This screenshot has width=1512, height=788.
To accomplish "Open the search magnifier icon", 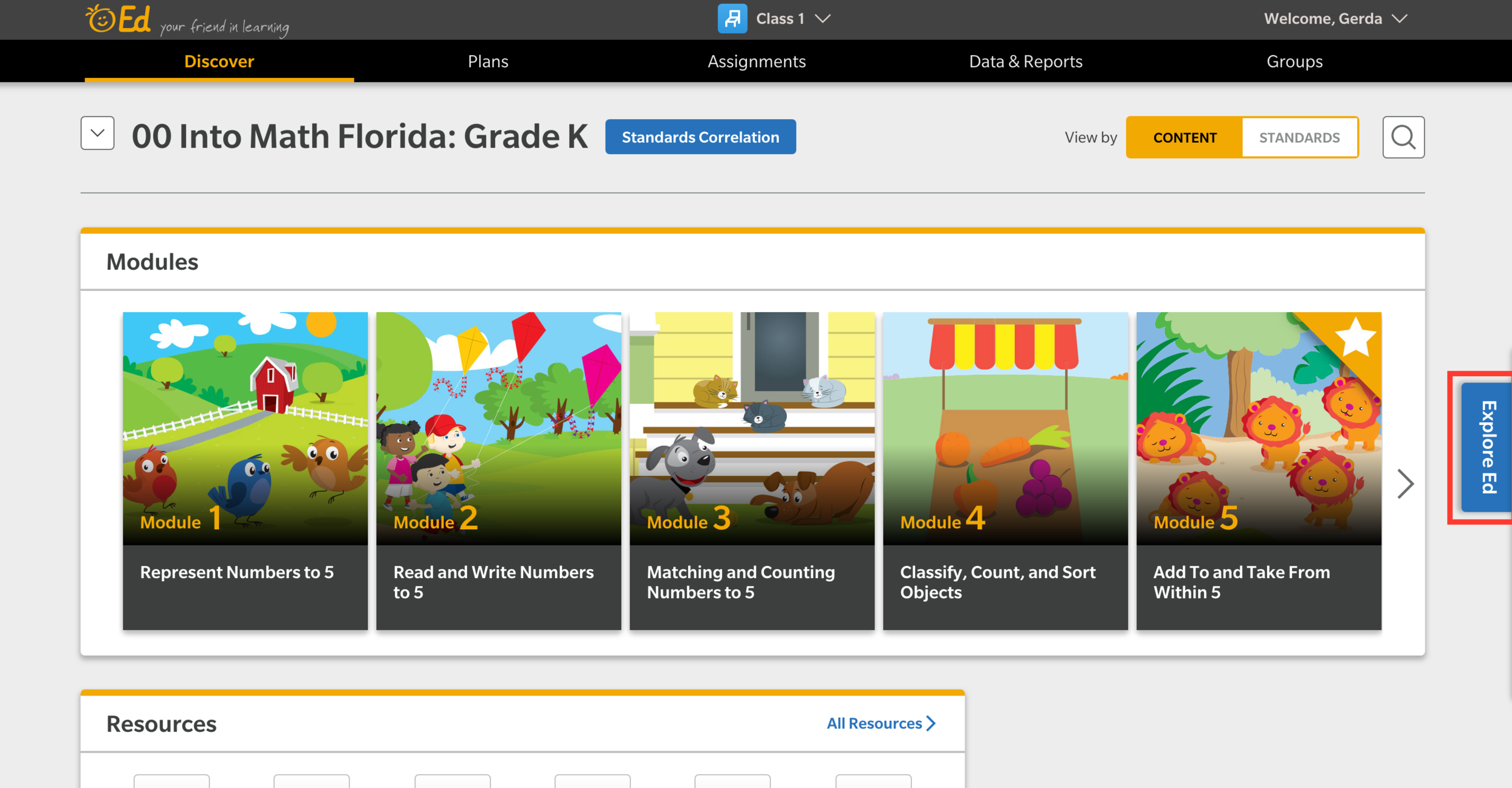I will tap(1403, 137).
